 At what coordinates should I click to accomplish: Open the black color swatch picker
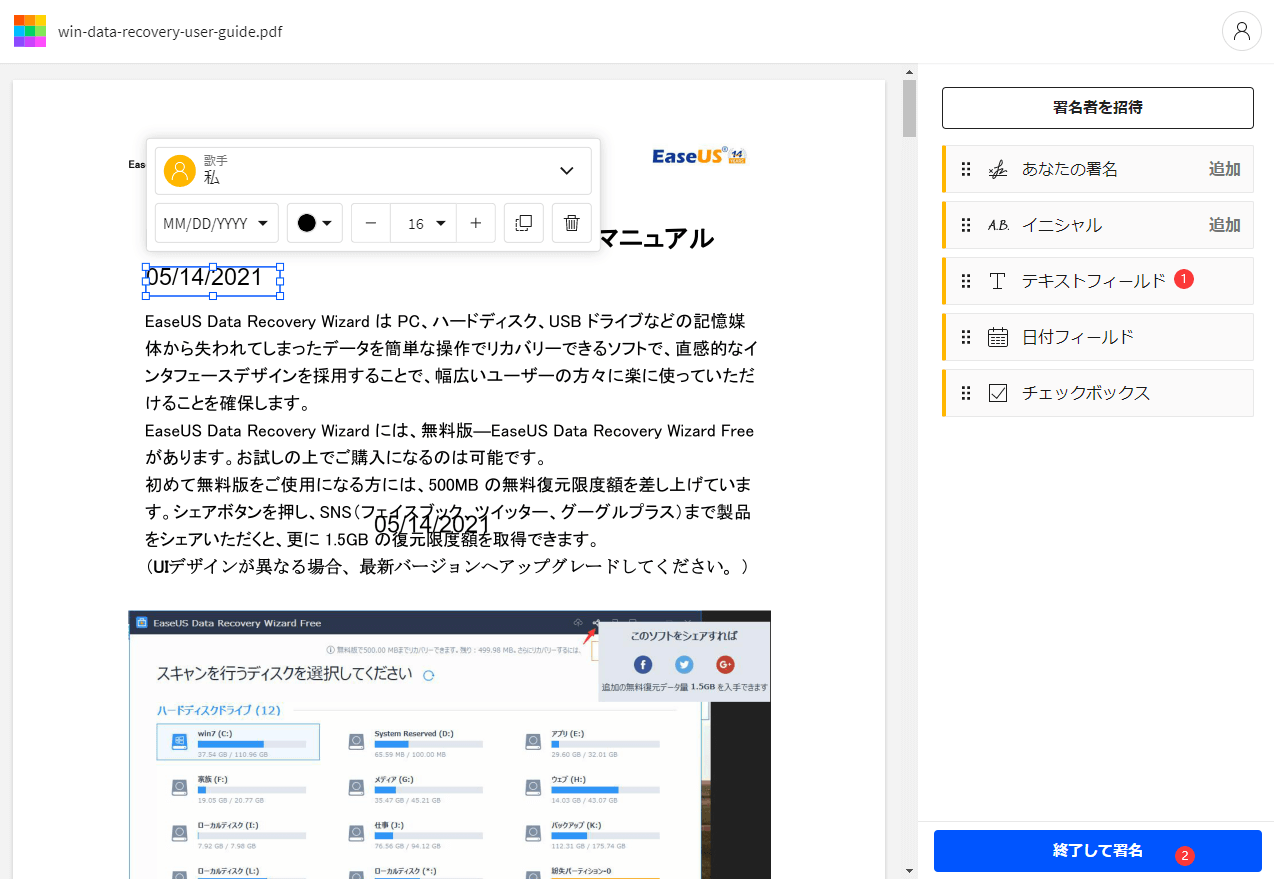(x=314, y=223)
